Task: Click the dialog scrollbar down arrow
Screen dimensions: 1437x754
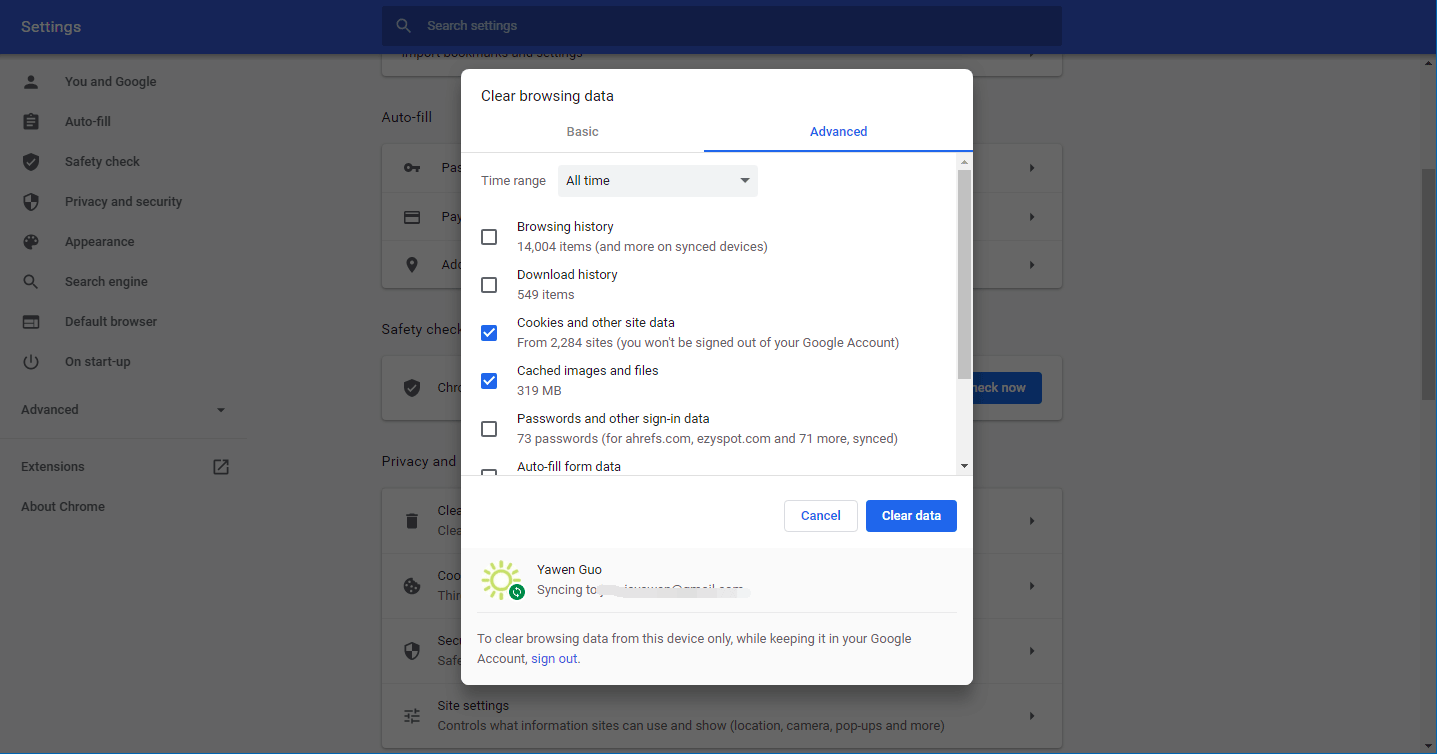Action: coord(964,466)
